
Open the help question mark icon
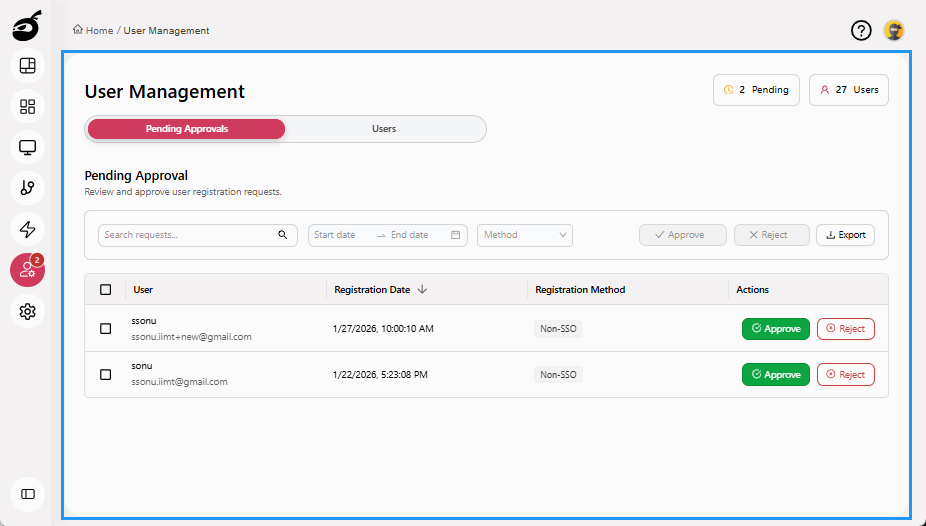tap(861, 31)
